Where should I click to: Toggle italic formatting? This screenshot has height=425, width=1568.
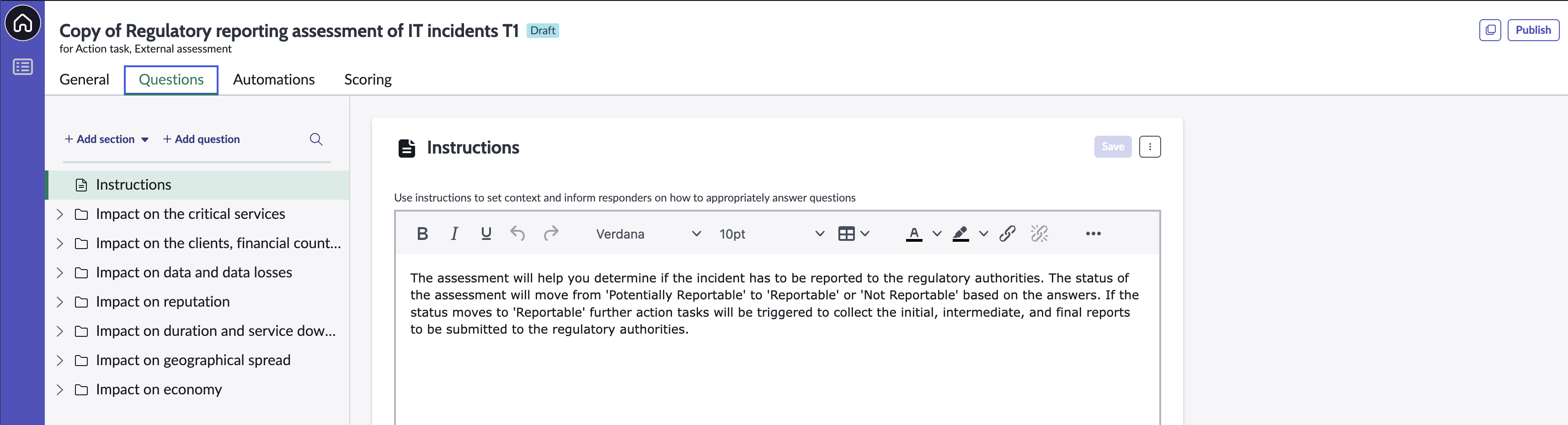454,234
